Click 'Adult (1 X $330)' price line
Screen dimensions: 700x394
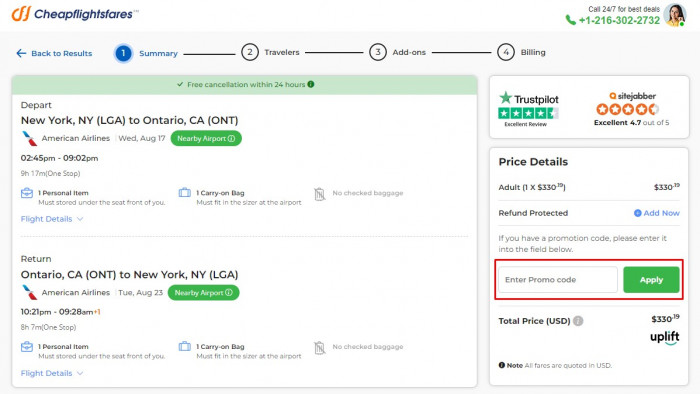point(532,187)
